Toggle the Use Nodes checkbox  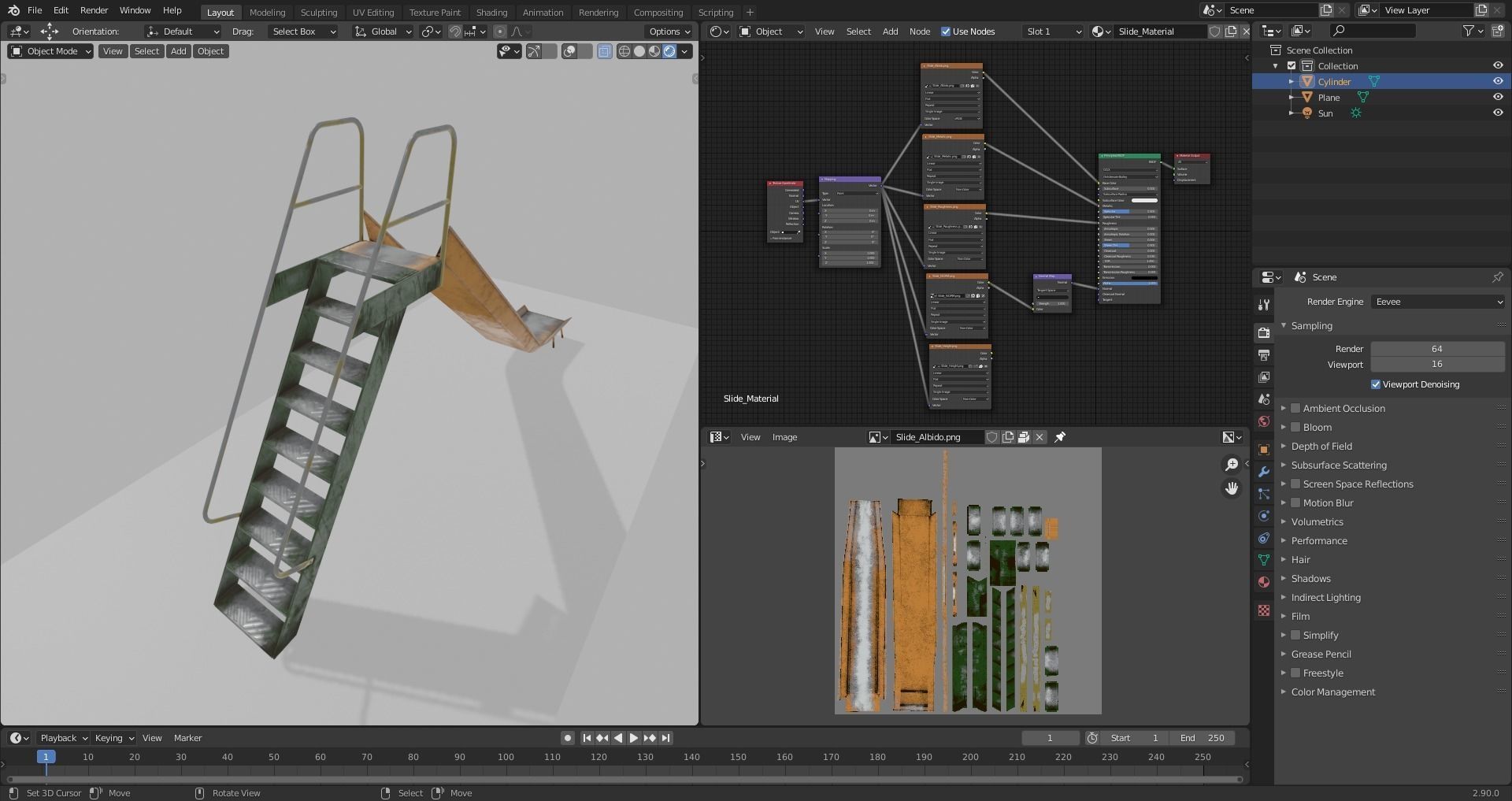[x=946, y=32]
